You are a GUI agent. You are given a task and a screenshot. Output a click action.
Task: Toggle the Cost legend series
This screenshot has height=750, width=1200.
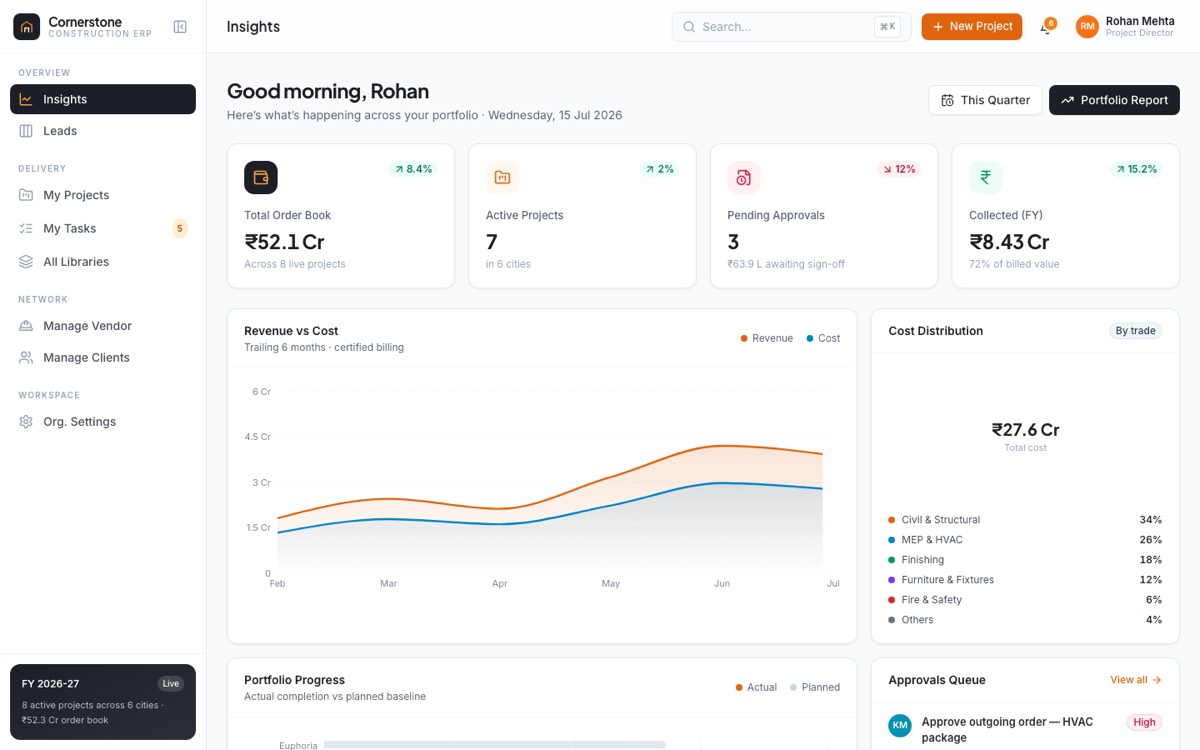coord(824,338)
